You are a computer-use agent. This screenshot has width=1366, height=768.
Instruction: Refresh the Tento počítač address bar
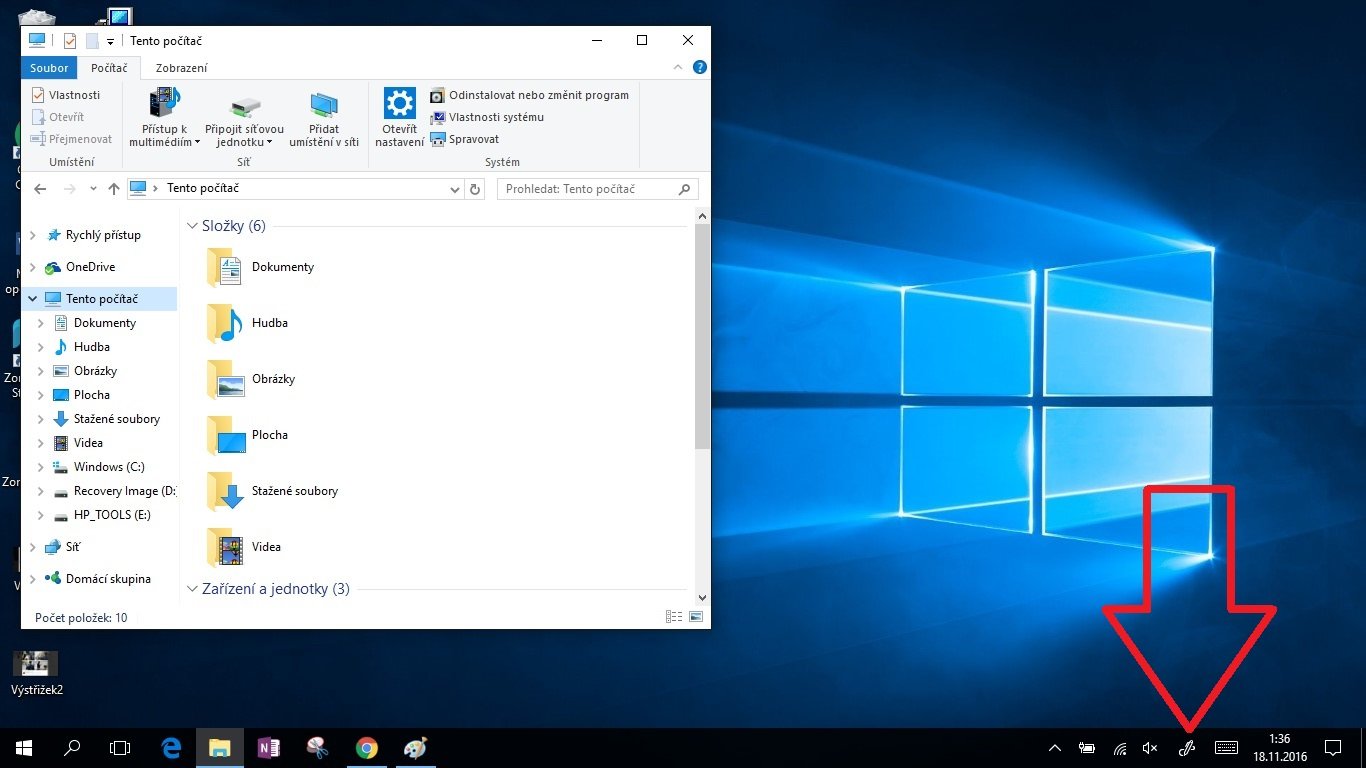pos(475,189)
